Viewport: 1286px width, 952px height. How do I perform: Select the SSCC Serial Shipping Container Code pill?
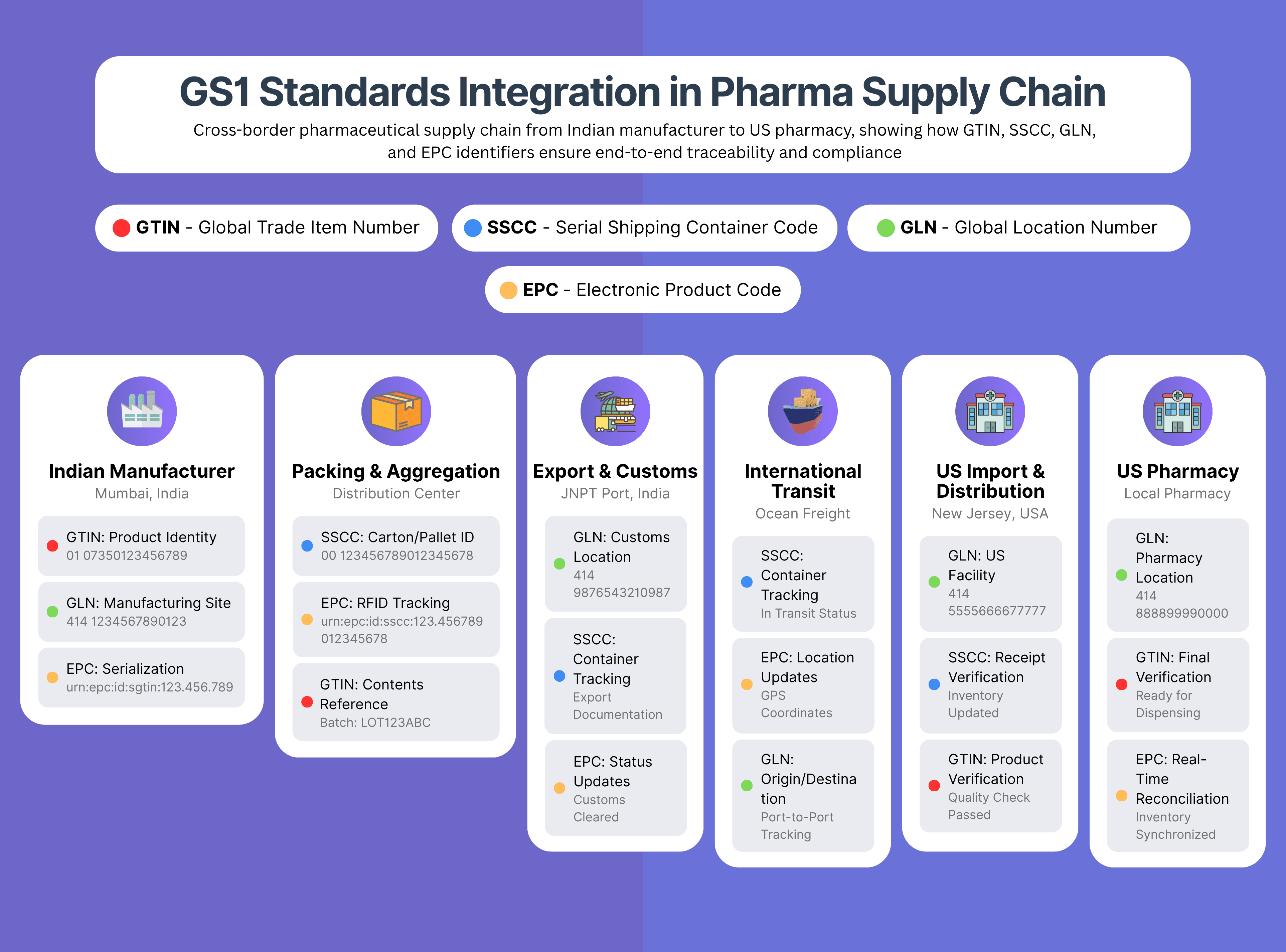tap(644, 227)
